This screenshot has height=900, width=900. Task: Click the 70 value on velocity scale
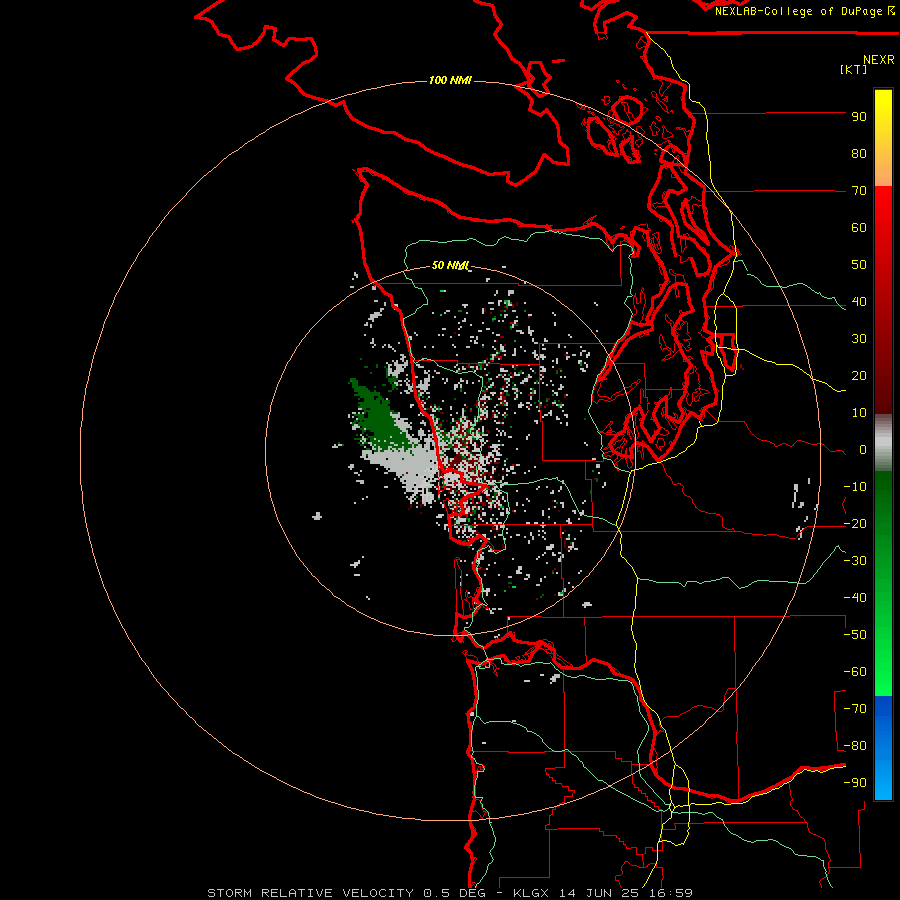[859, 191]
